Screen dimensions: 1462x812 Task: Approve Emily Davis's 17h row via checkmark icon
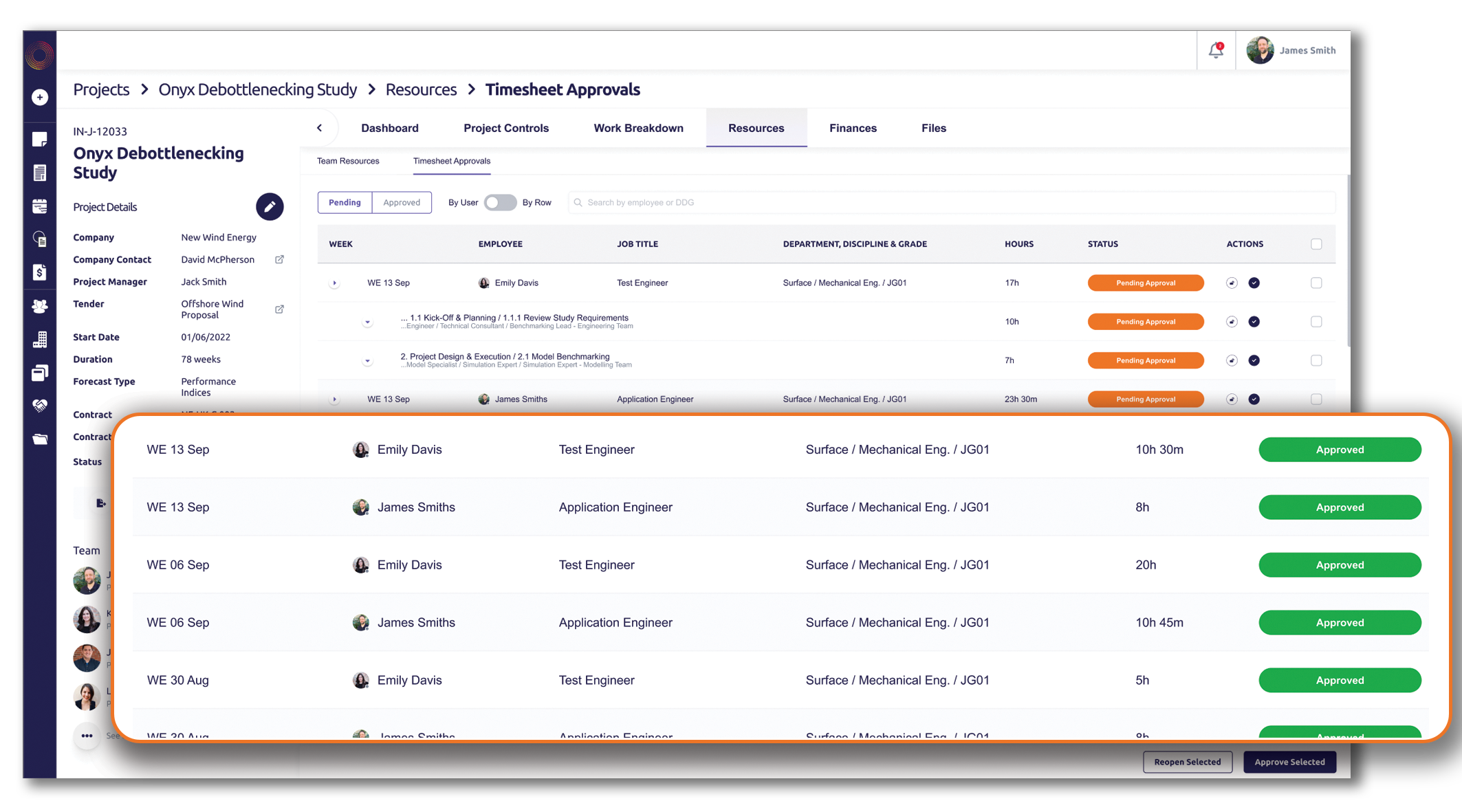pos(1254,283)
